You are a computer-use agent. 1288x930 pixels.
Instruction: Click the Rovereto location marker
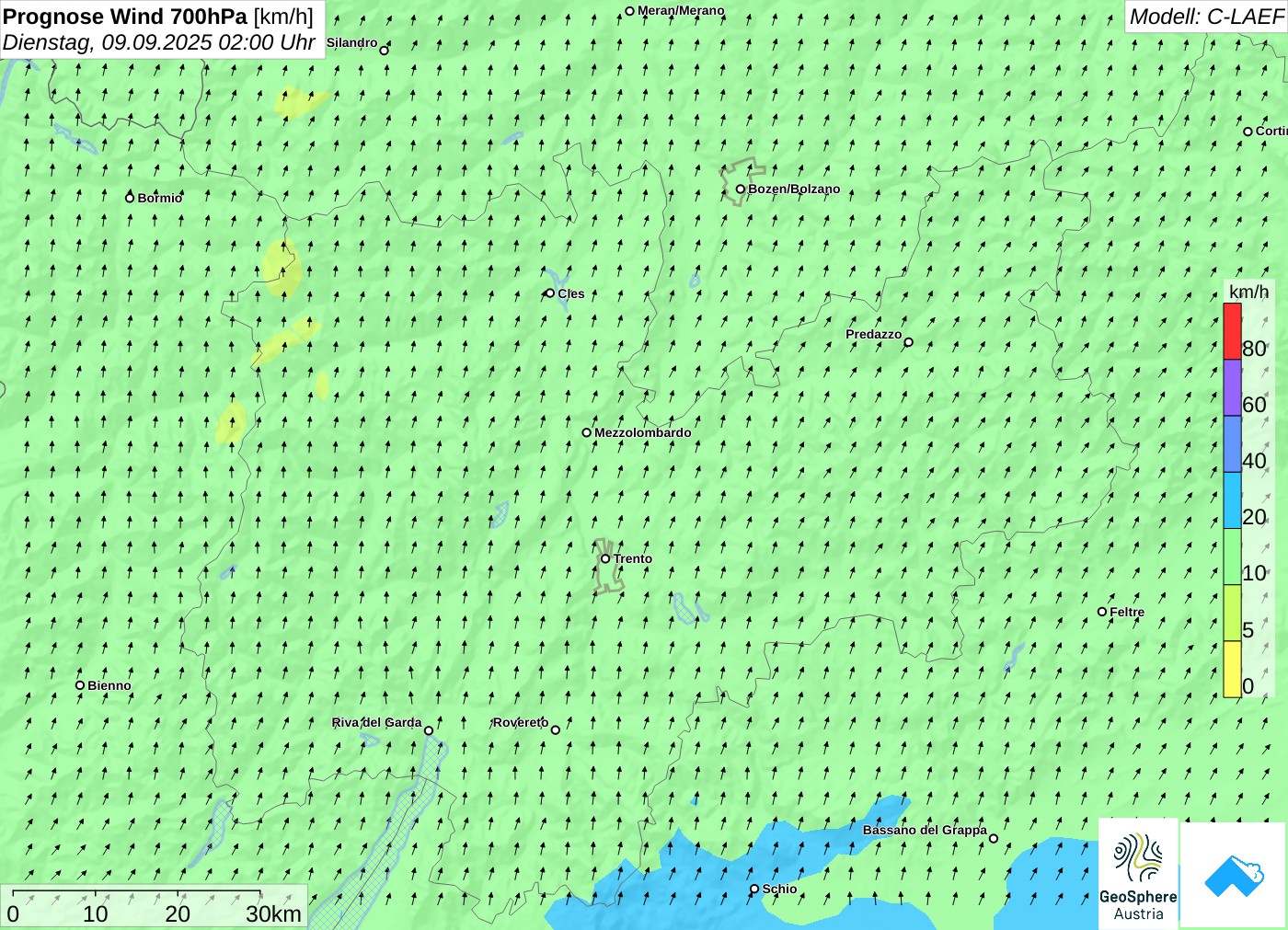[556, 730]
